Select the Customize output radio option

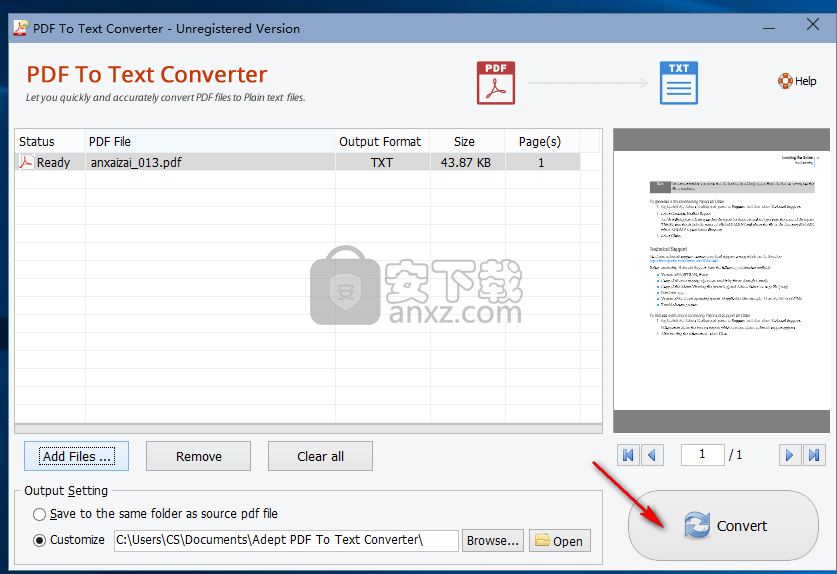[39, 540]
